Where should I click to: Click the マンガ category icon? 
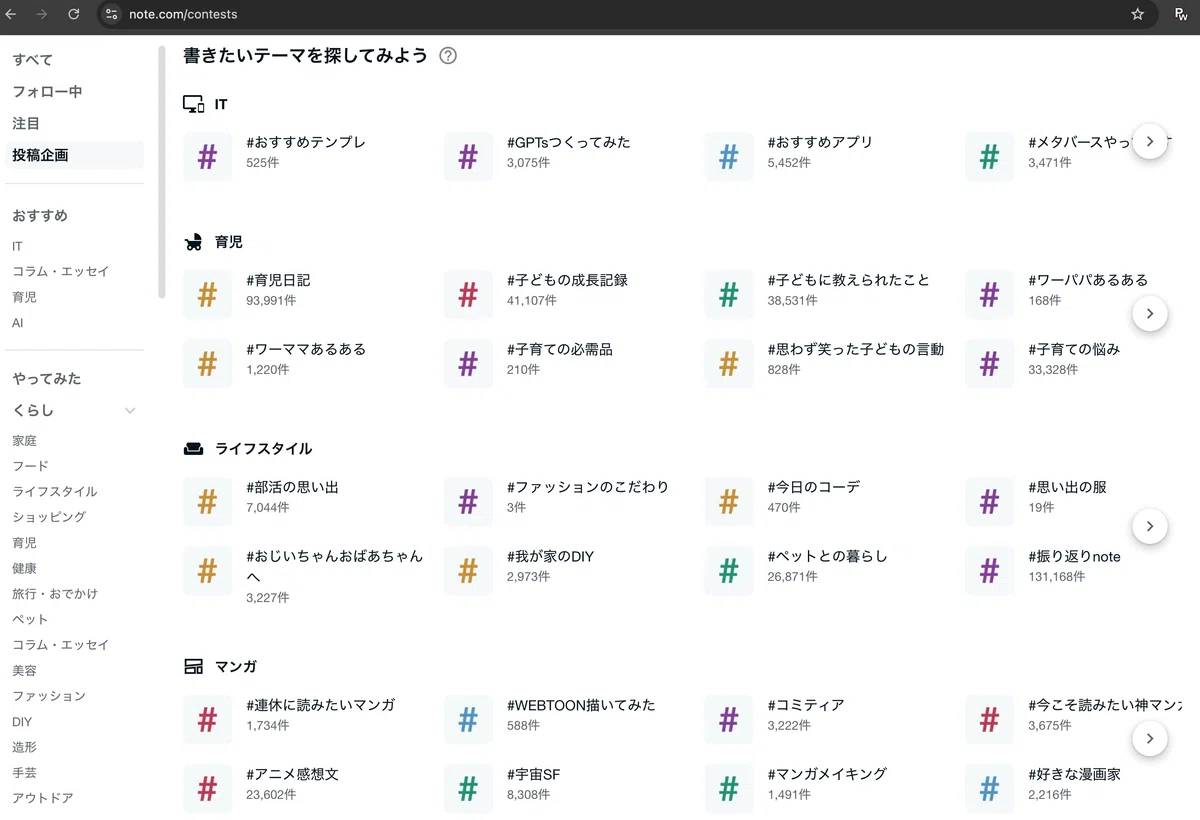click(193, 666)
